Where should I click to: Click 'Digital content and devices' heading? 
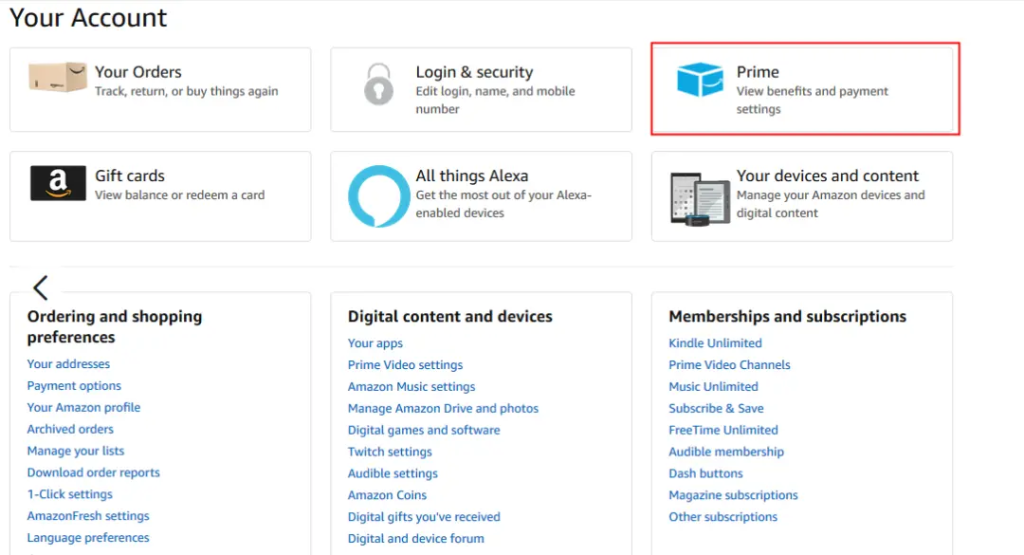(x=450, y=317)
